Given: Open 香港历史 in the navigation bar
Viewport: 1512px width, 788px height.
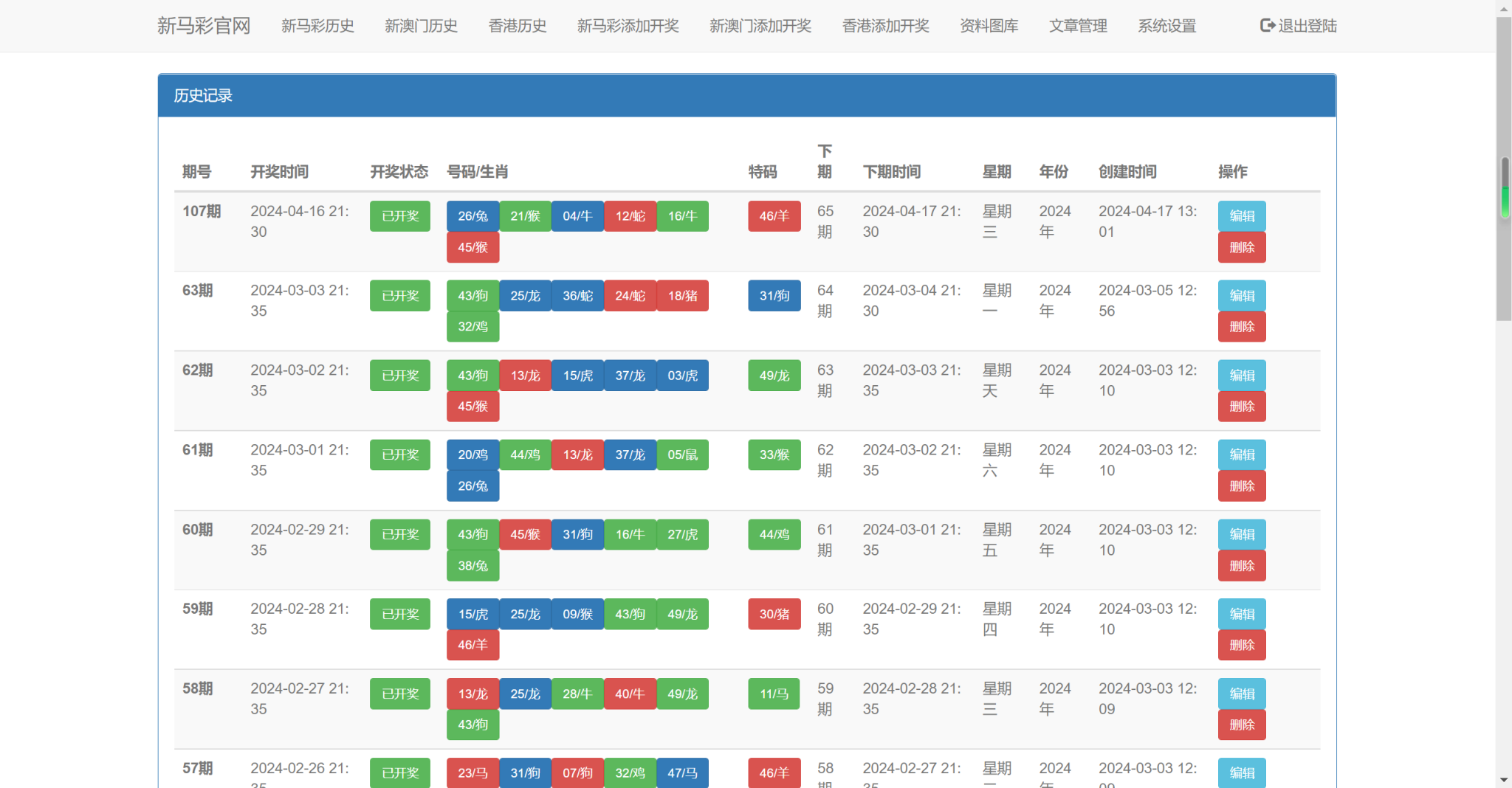Looking at the screenshot, I should point(517,26).
